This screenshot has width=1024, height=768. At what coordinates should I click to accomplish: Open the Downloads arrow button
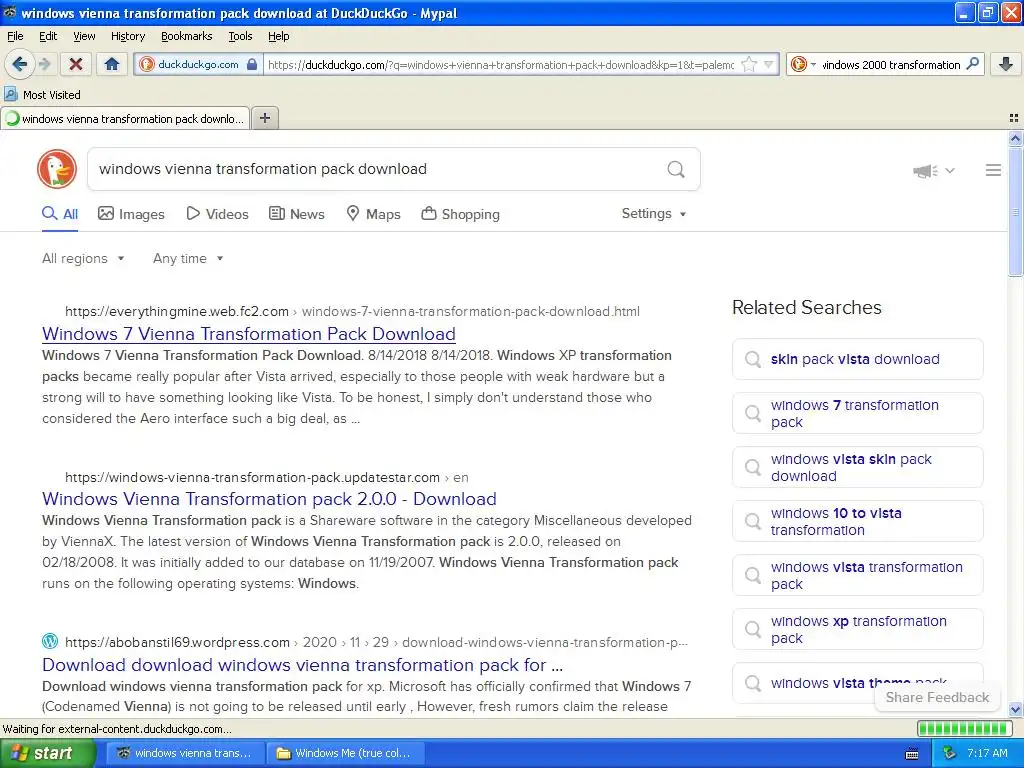coord(1006,64)
